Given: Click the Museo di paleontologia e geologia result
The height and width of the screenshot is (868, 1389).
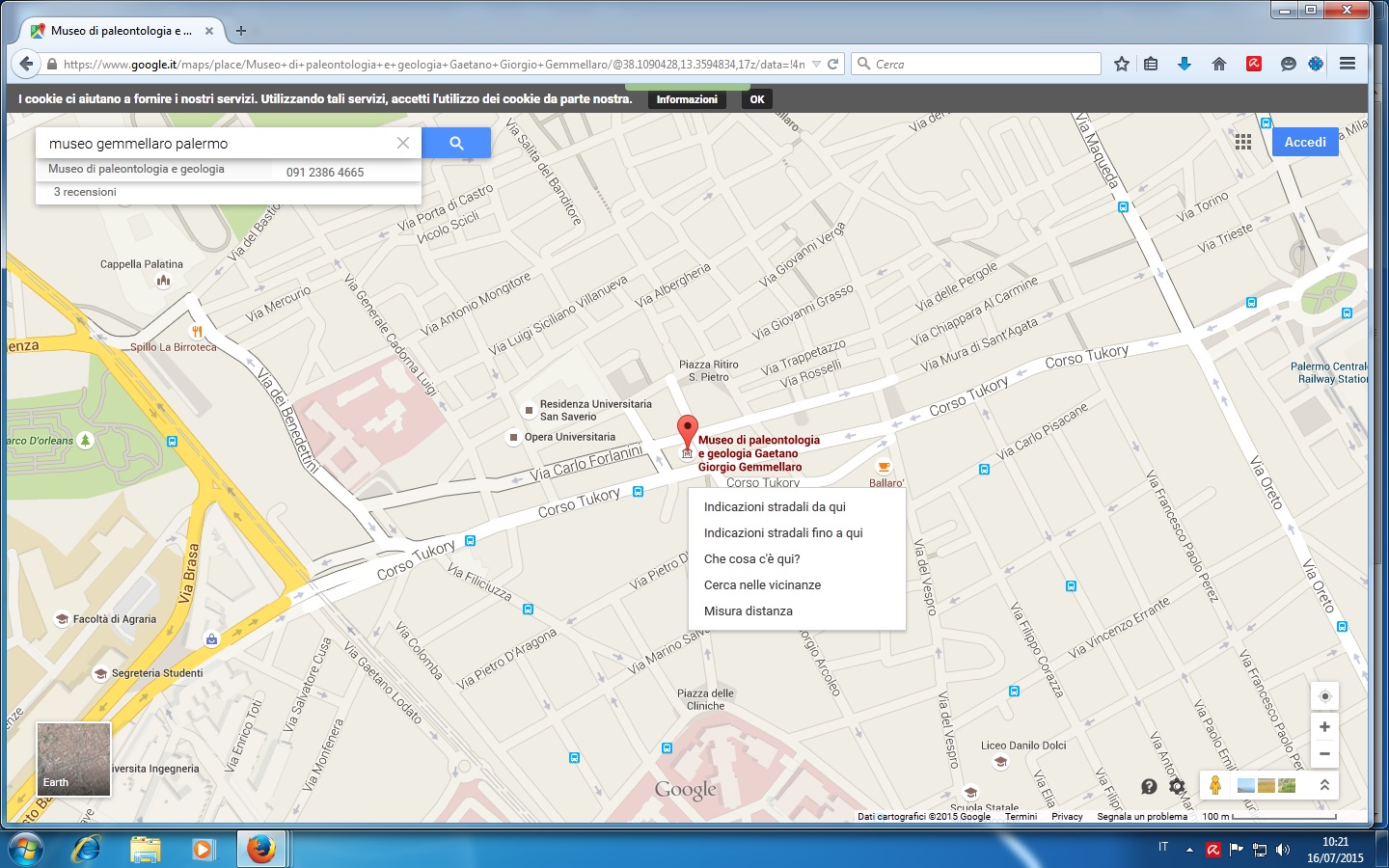Looking at the screenshot, I should click(136, 169).
